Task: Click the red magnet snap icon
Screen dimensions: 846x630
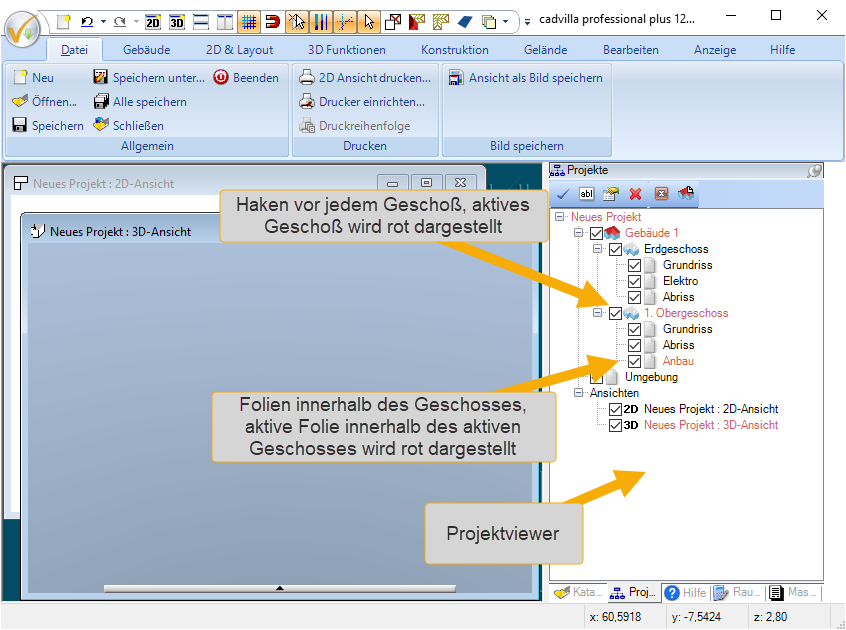Action: coord(272,21)
